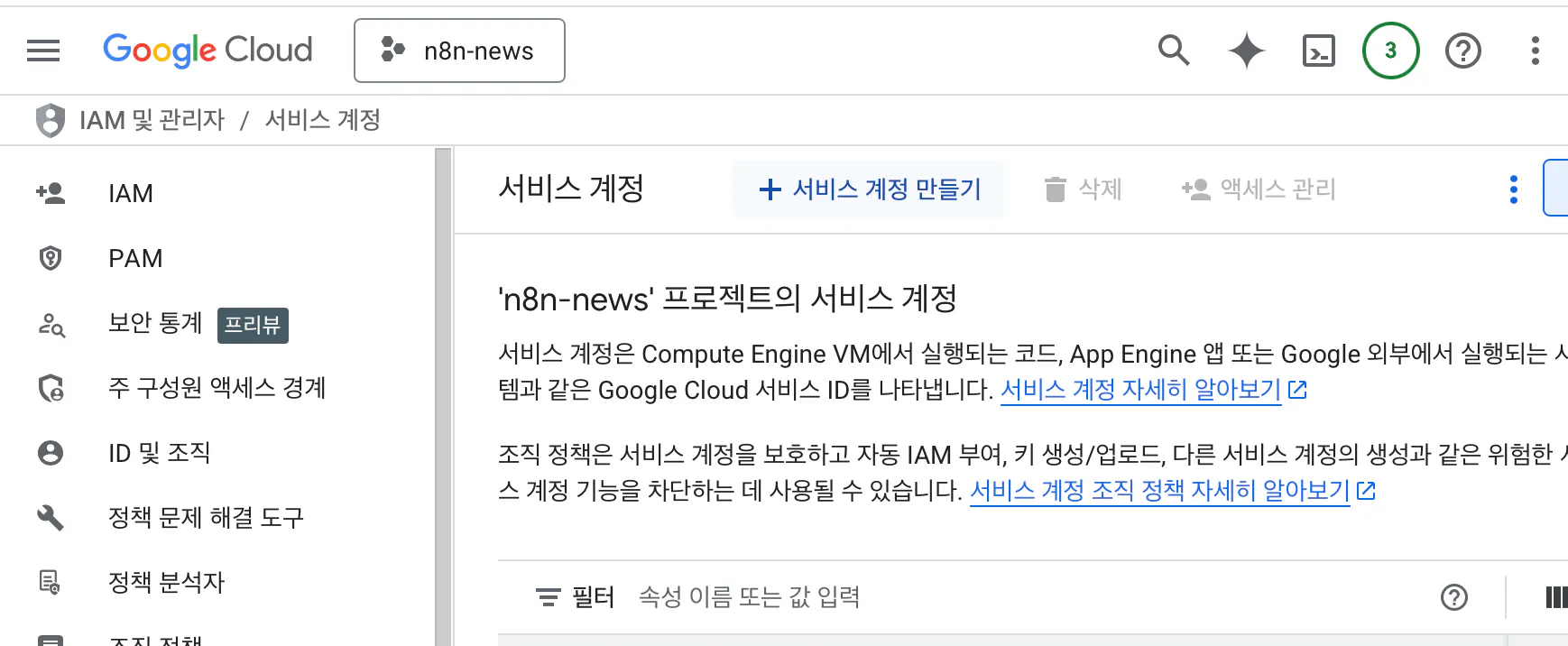
Task: Click the search magnifier icon
Action: coord(1174,51)
